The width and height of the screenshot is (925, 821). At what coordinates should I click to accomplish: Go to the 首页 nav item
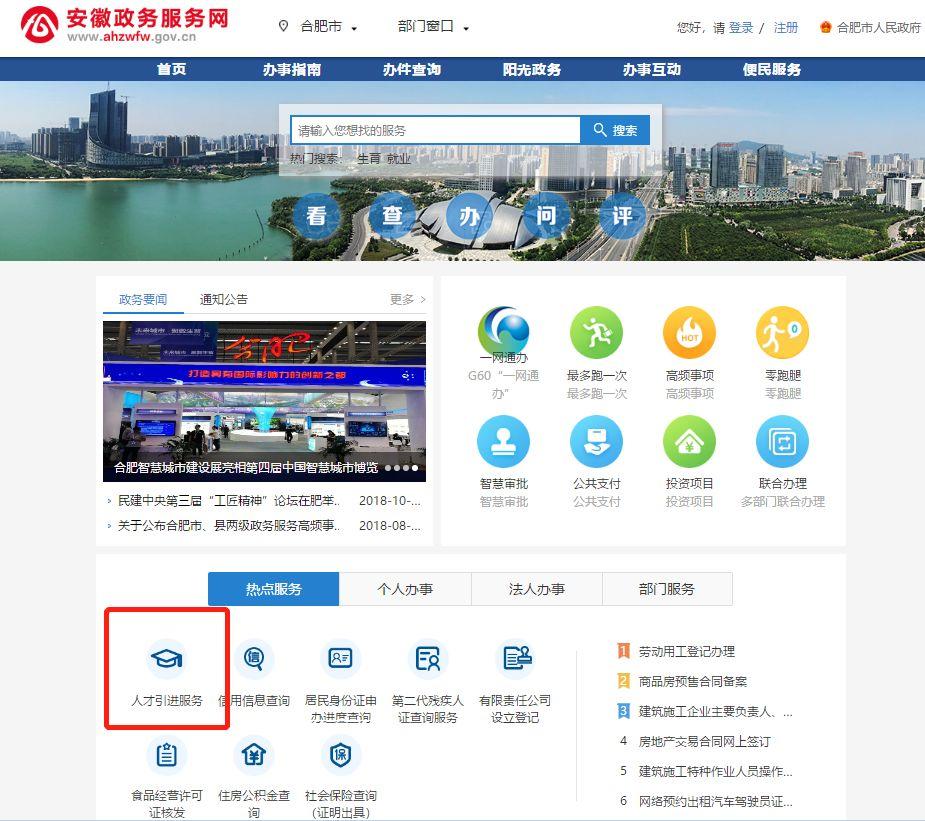pos(171,70)
